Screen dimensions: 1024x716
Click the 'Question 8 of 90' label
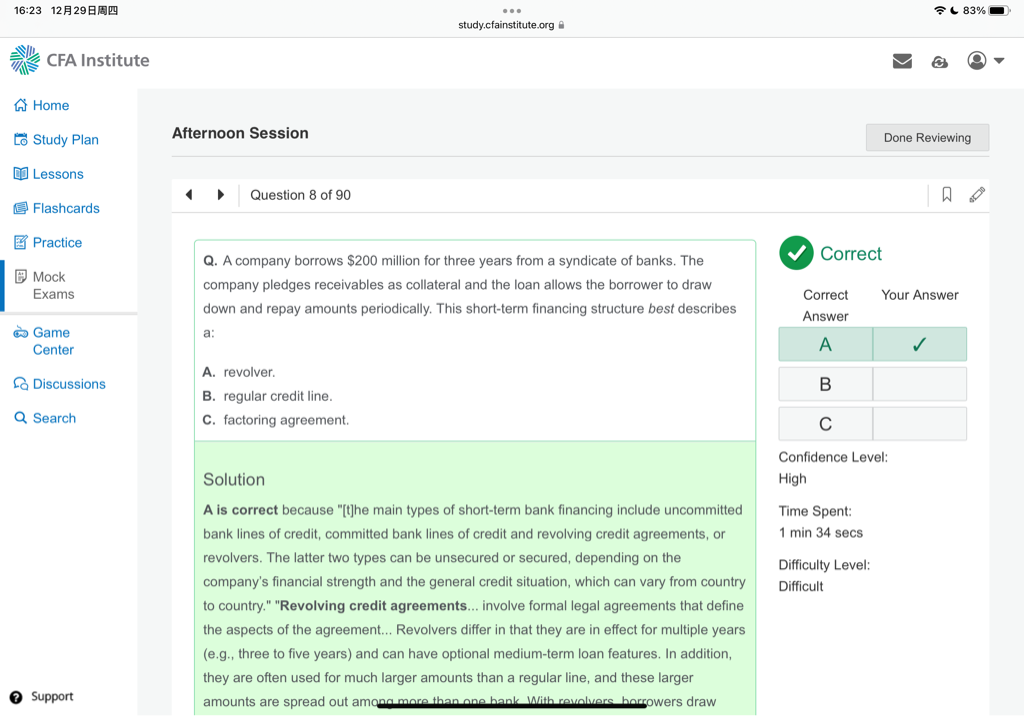(300, 195)
